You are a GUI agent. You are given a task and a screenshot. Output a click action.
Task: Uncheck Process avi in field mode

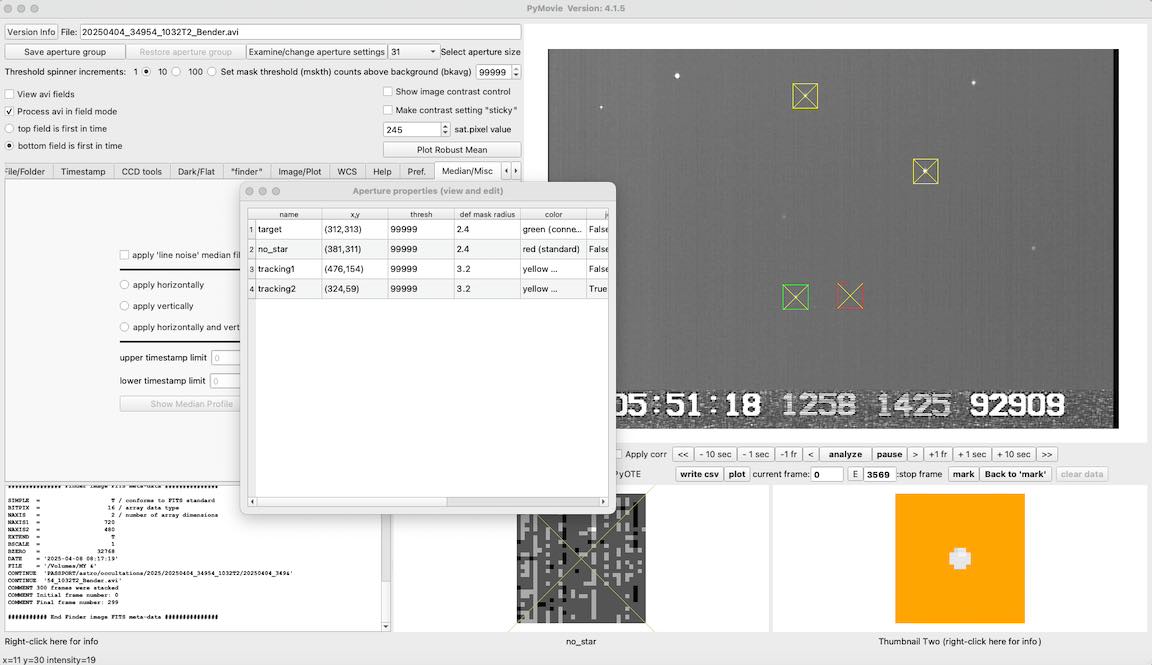tap(10, 111)
